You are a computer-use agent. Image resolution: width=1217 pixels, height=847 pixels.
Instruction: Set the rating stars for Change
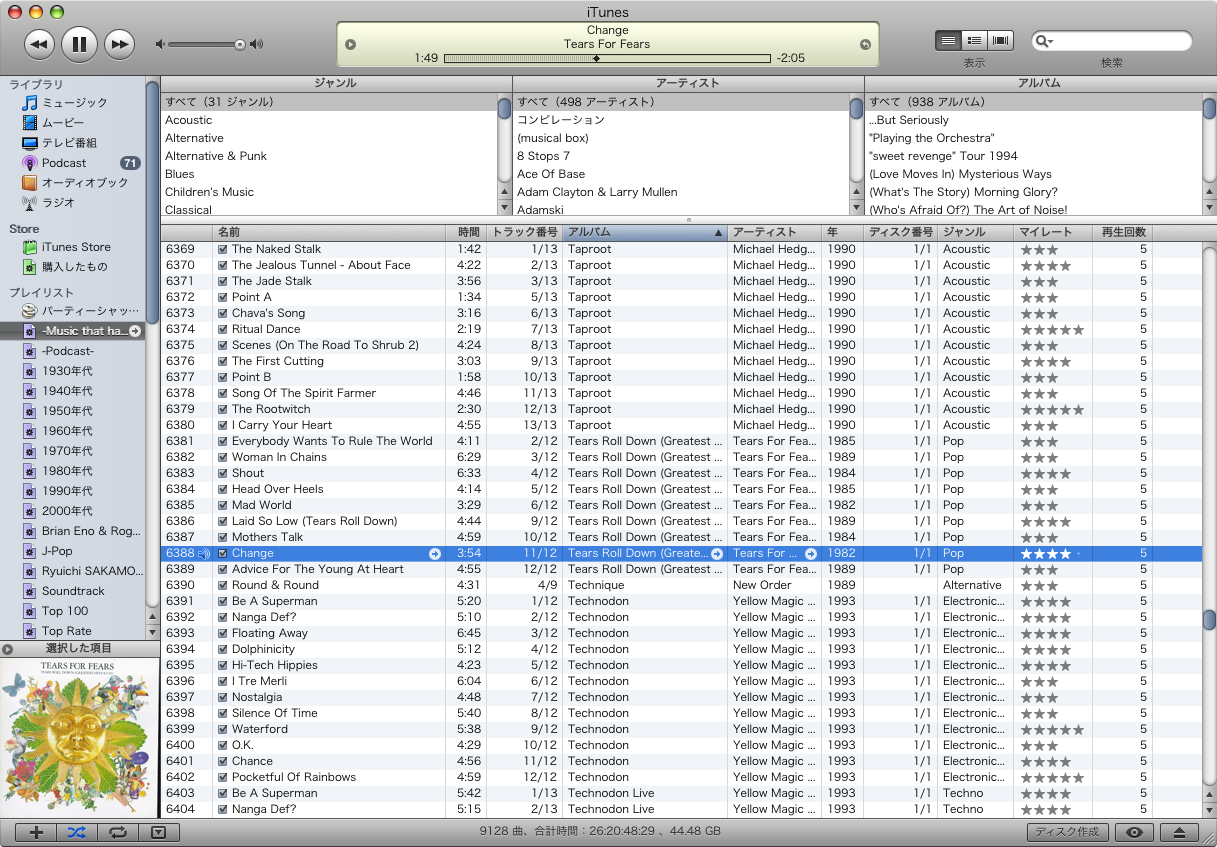[1050, 553]
